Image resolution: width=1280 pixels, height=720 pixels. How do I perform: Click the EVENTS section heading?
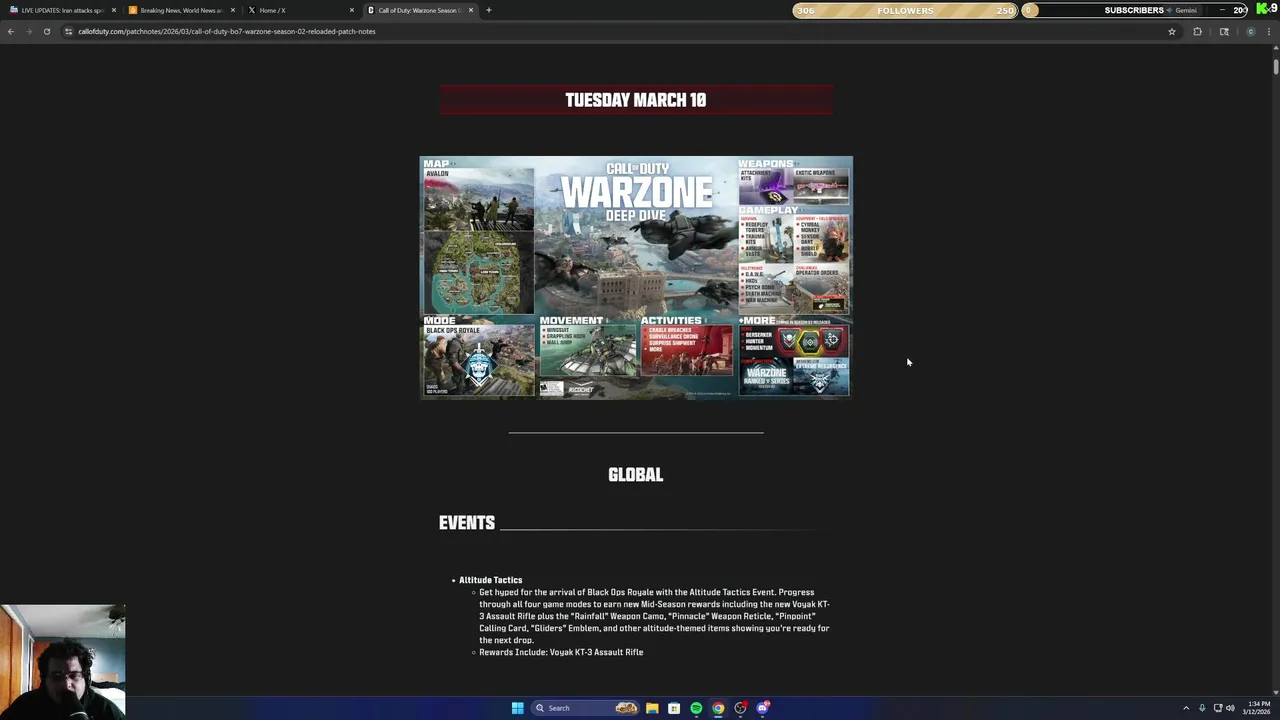(x=467, y=523)
